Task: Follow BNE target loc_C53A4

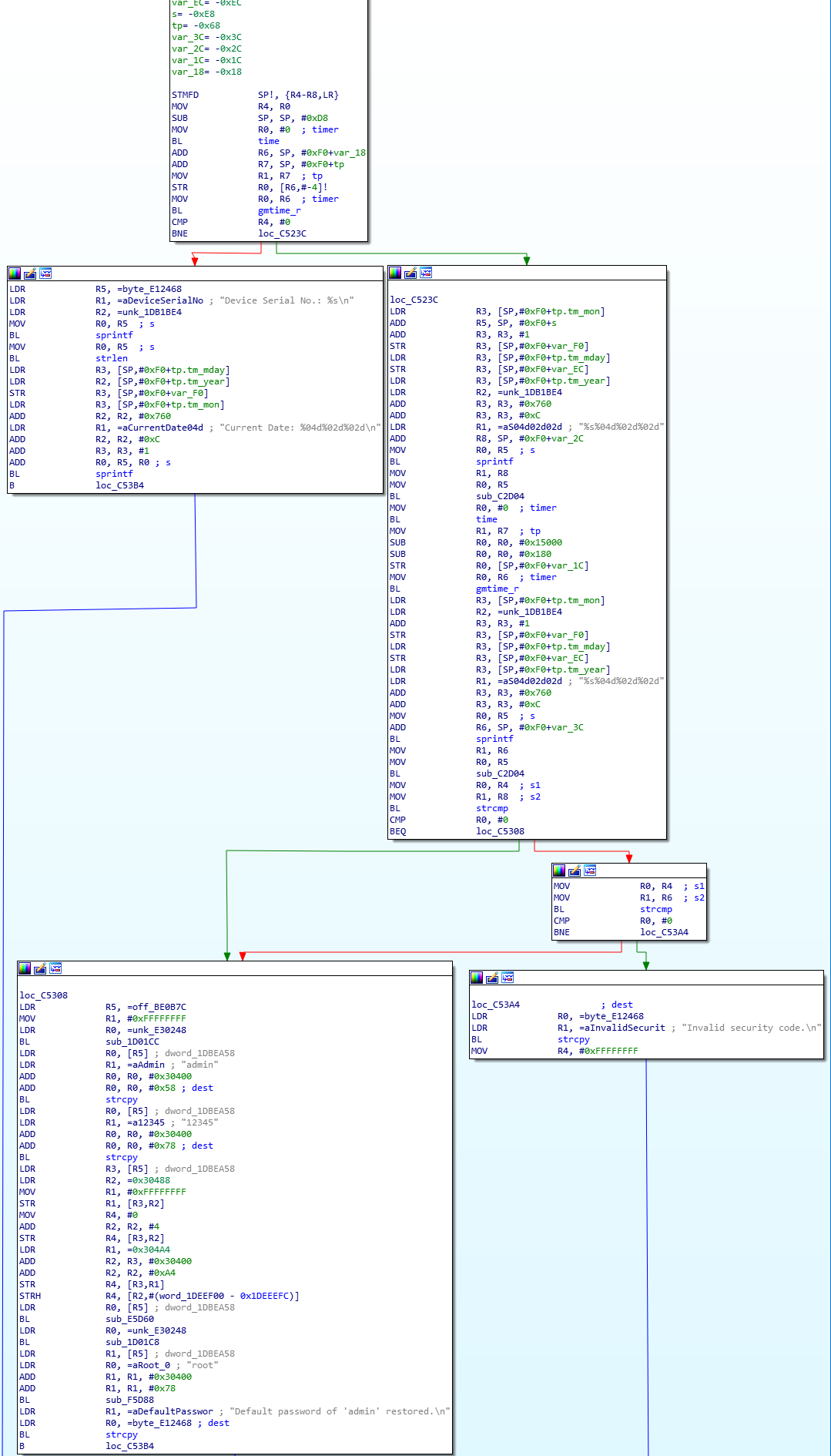Action: point(664,932)
